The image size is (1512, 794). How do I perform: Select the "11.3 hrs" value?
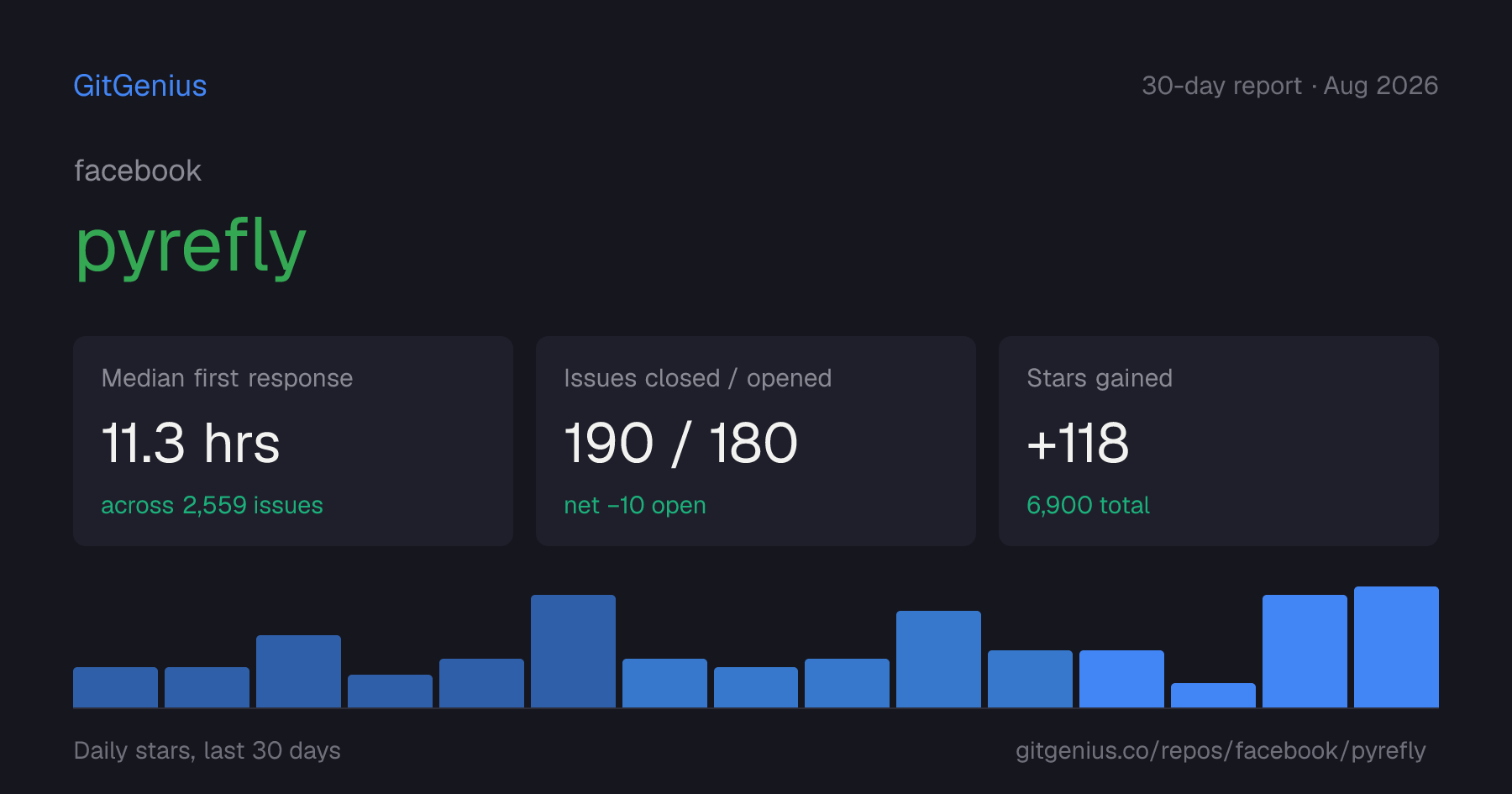click(191, 443)
